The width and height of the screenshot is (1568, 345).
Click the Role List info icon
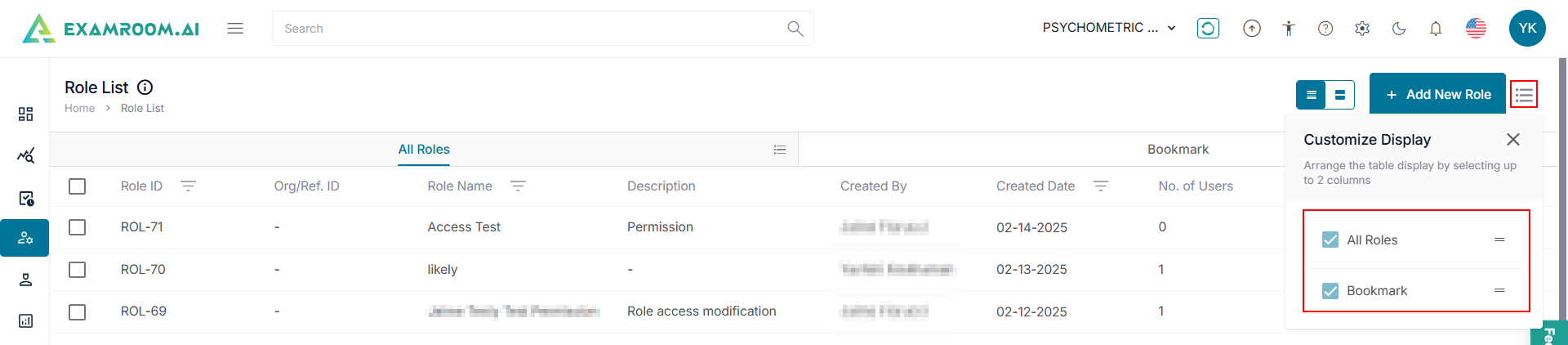click(145, 87)
